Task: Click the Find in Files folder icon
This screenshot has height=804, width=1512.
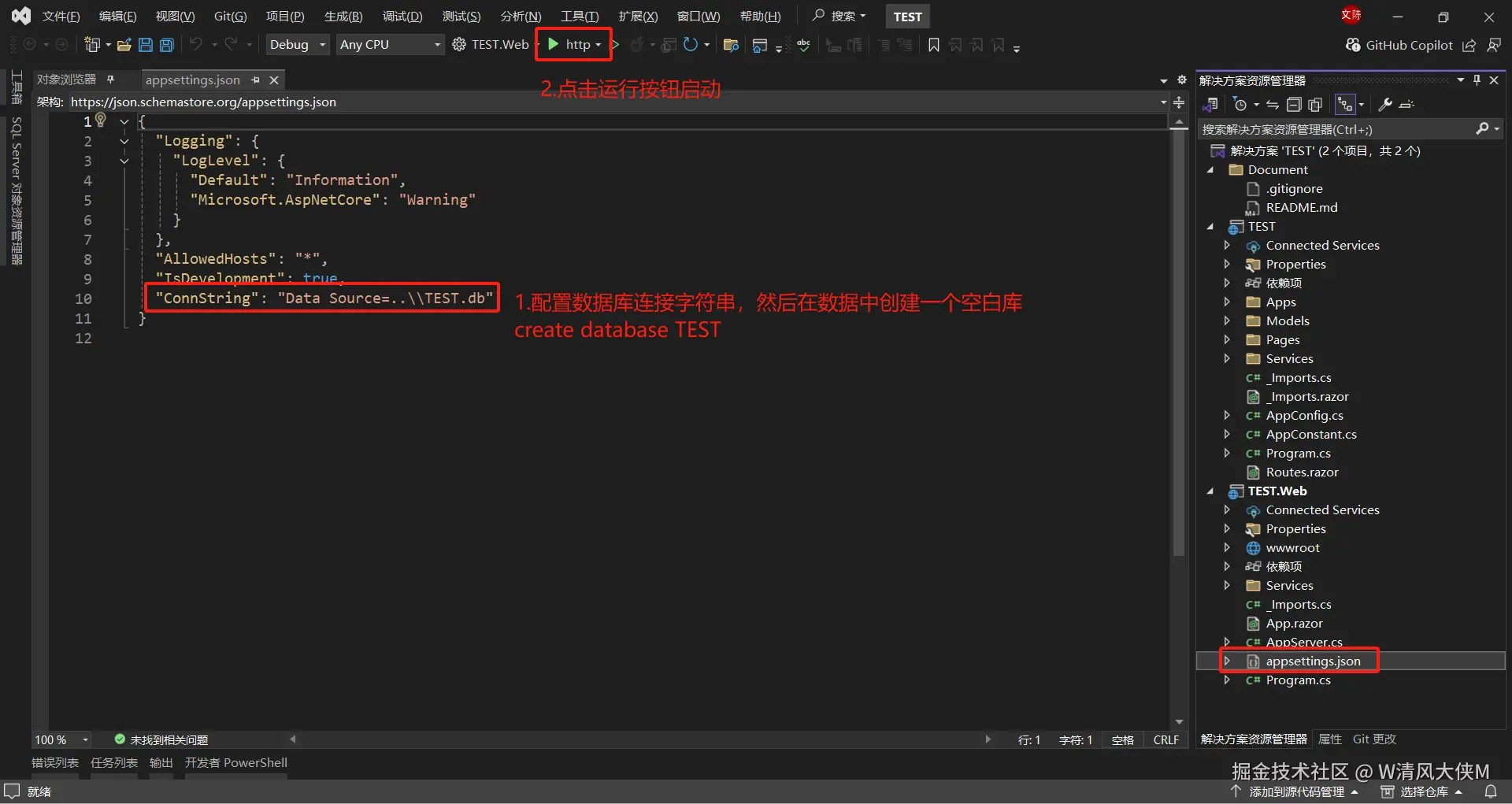Action: (731, 45)
